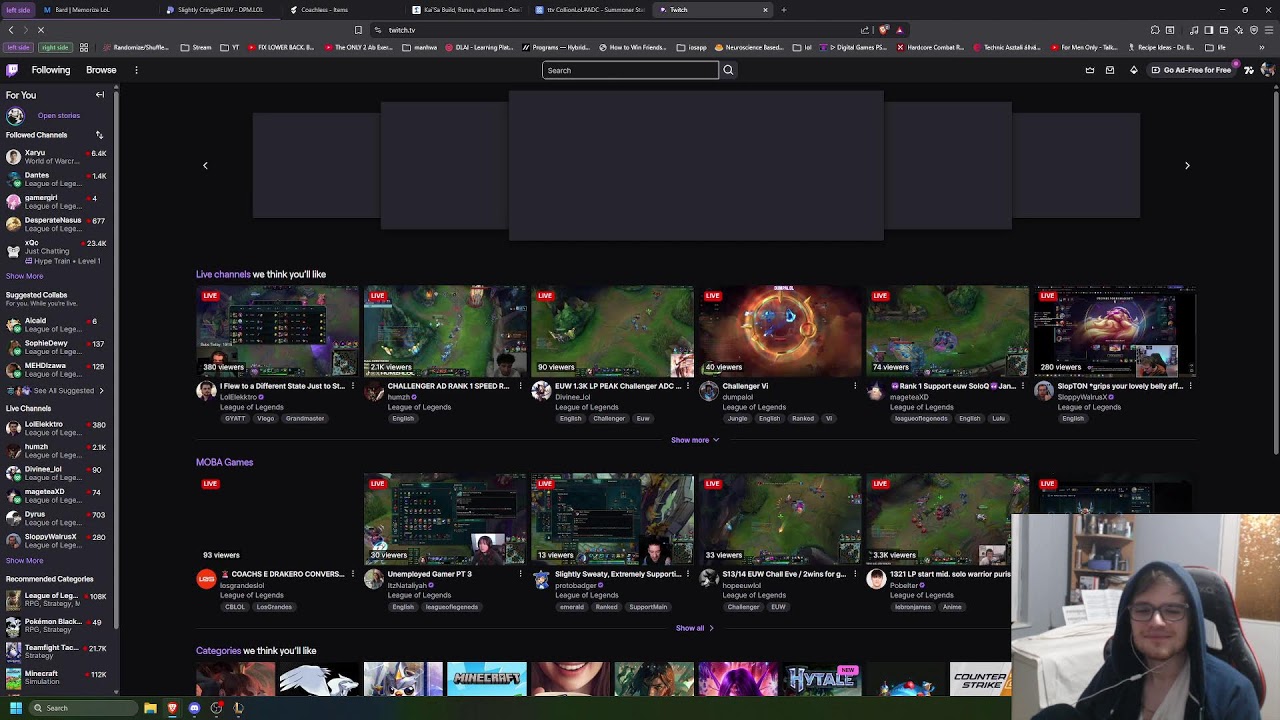
Task: Click sidebar scrollbar down arrow
Action: [116, 691]
